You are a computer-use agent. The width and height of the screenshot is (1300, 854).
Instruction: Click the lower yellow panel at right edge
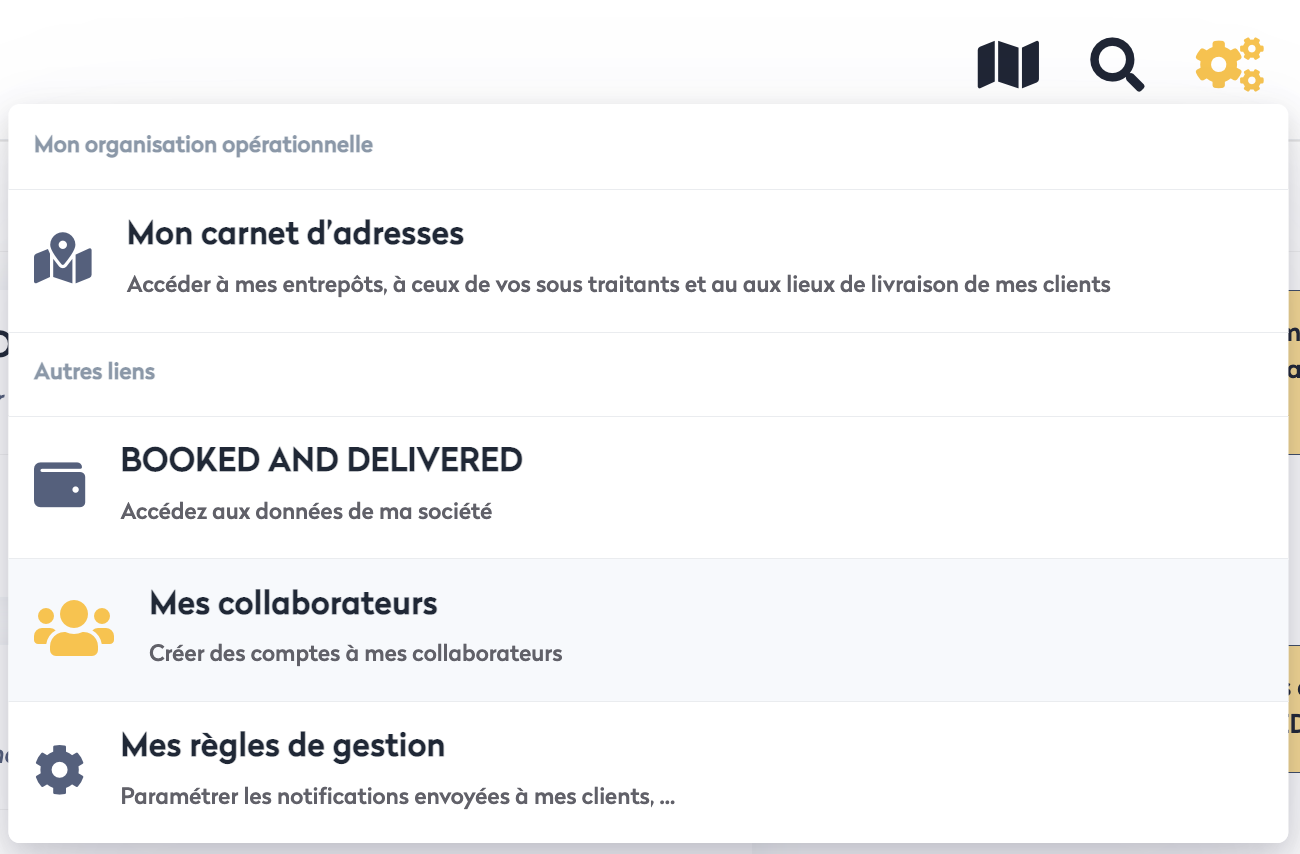1294,708
